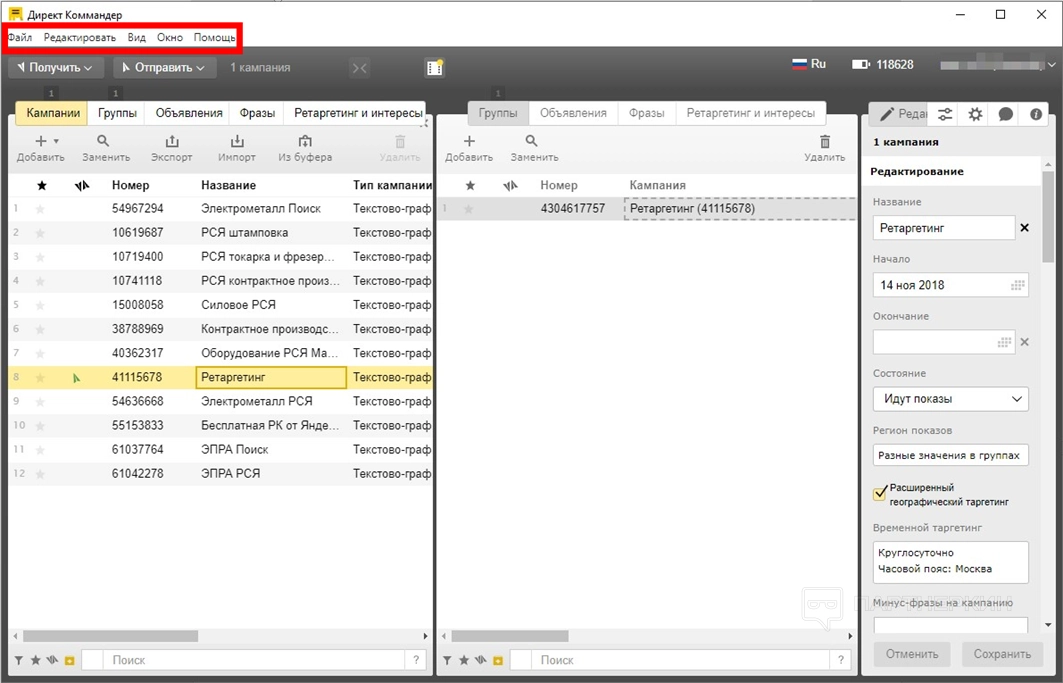Open the sliders parameters tab in right panel

coord(945,114)
